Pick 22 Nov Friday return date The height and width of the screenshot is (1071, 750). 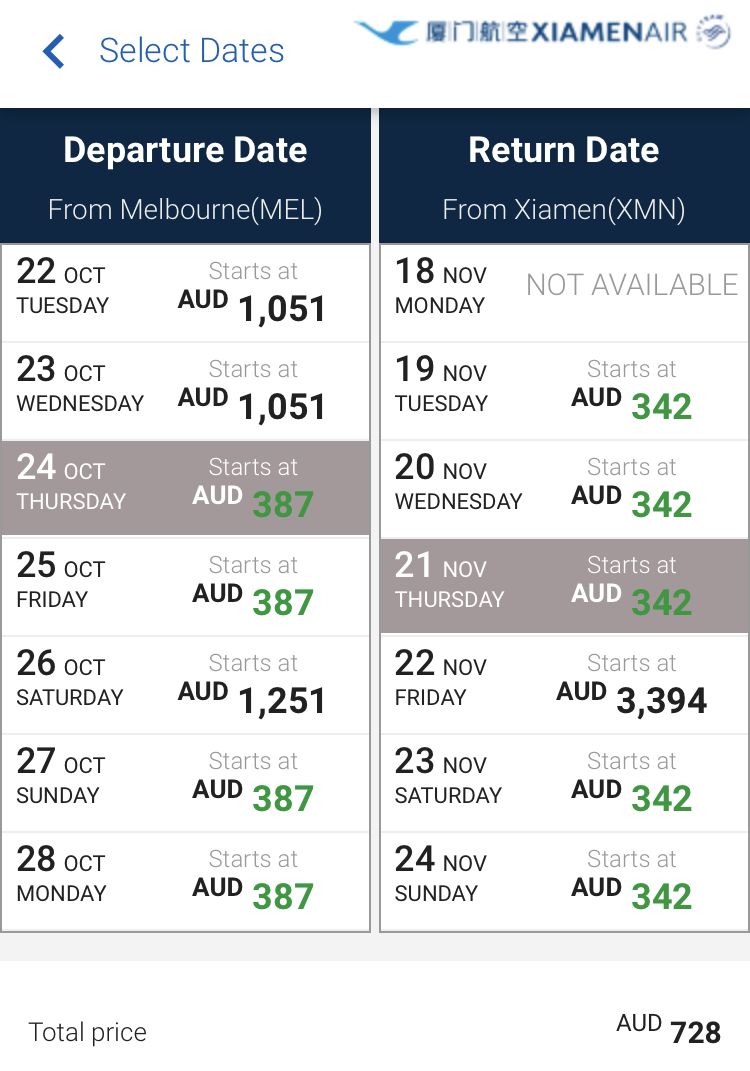click(564, 685)
